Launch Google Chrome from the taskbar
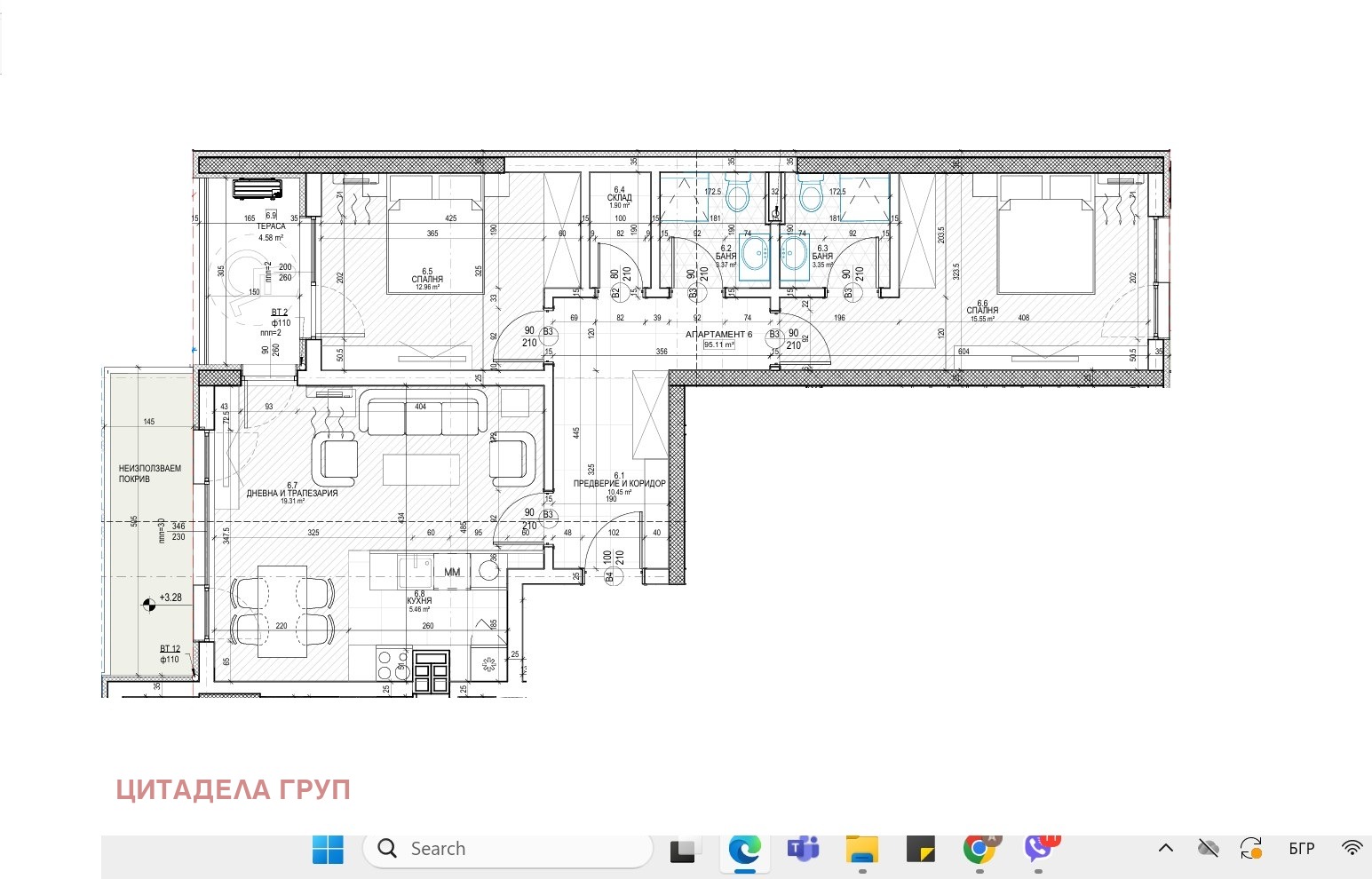This screenshot has width=1372, height=879. tap(979, 850)
